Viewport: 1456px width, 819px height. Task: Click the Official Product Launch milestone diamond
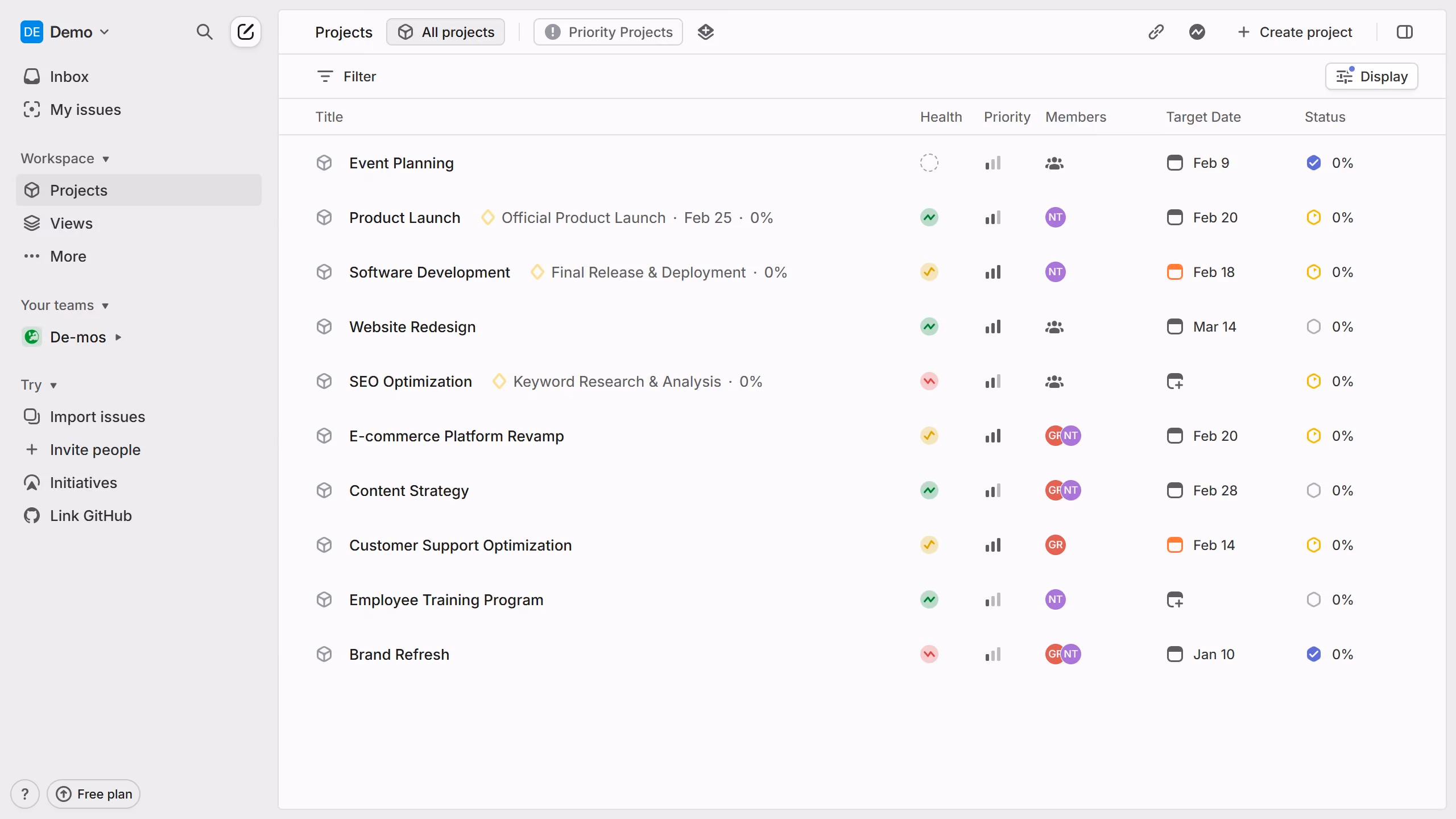click(x=488, y=218)
